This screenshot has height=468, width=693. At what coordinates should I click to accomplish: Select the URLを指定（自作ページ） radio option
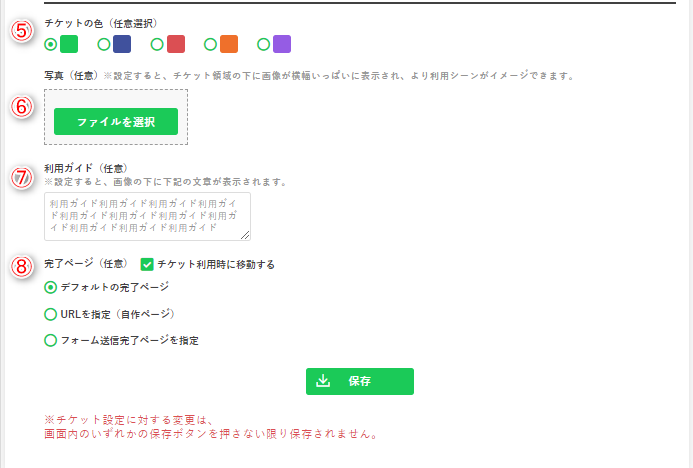51,314
